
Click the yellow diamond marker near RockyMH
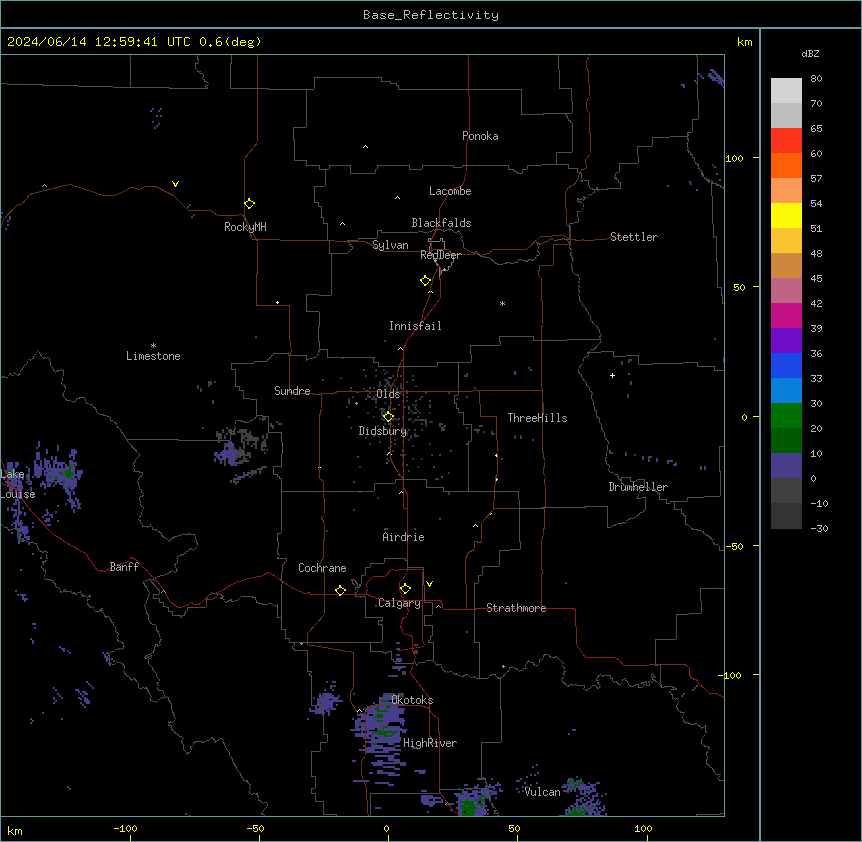[x=249, y=203]
